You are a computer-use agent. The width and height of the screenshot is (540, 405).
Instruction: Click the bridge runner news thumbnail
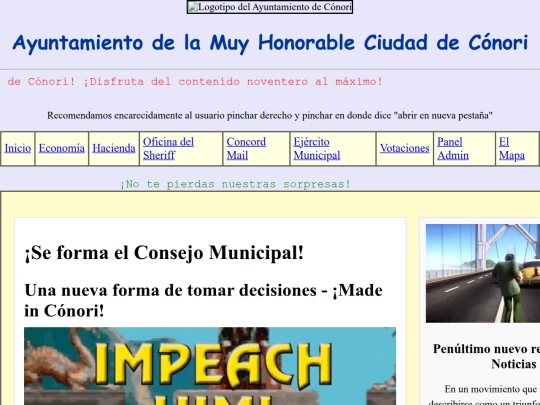click(x=483, y=273)
